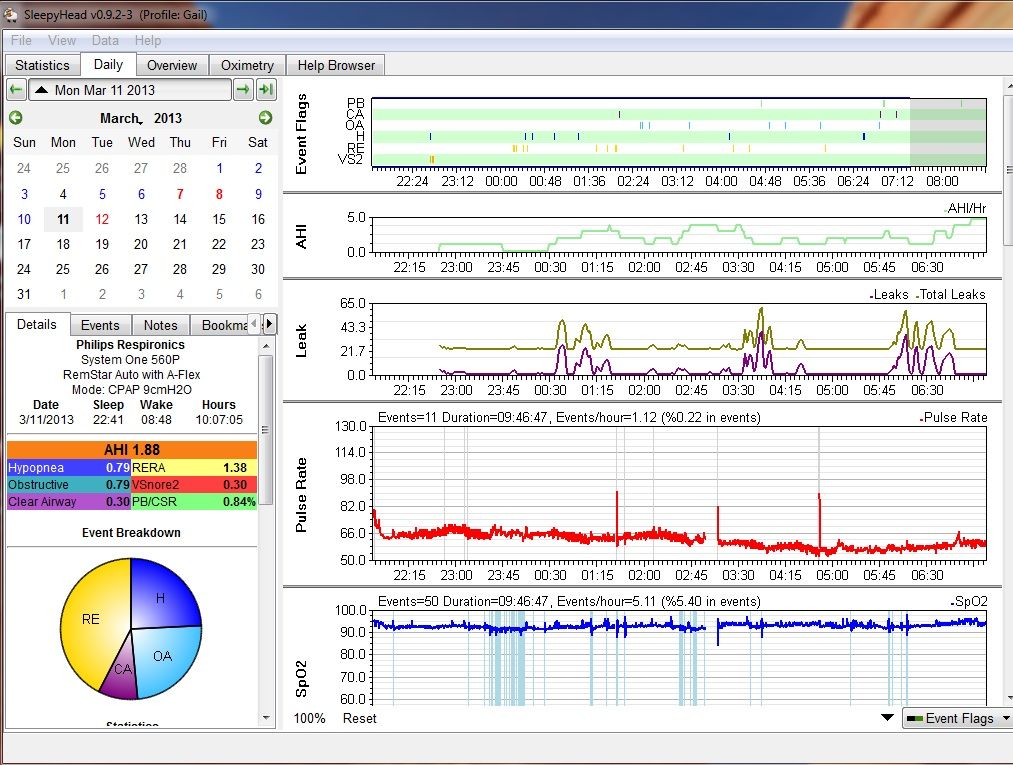Select March 12 in the calendar
Viewport: 1013px width, 765px height.
102,219
